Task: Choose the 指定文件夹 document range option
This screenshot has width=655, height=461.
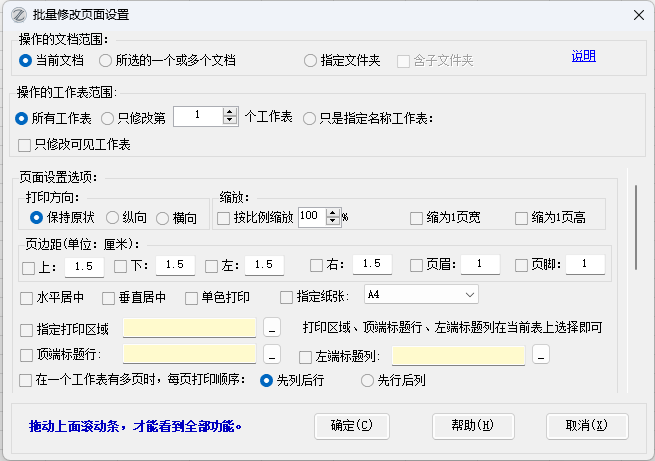Action: (311, 60)
